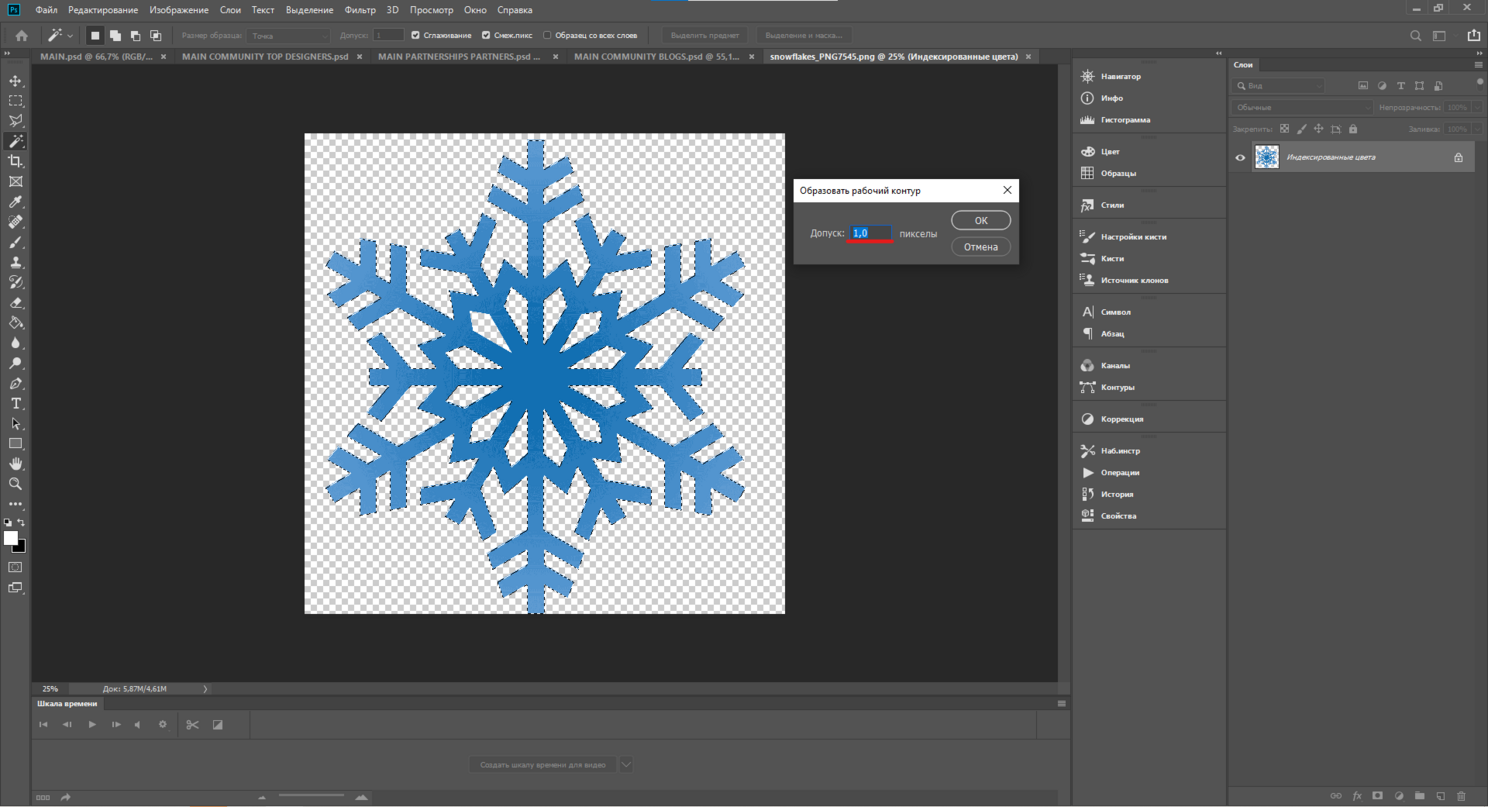Open the layer filter Вид dropdown

(1280, 86)
